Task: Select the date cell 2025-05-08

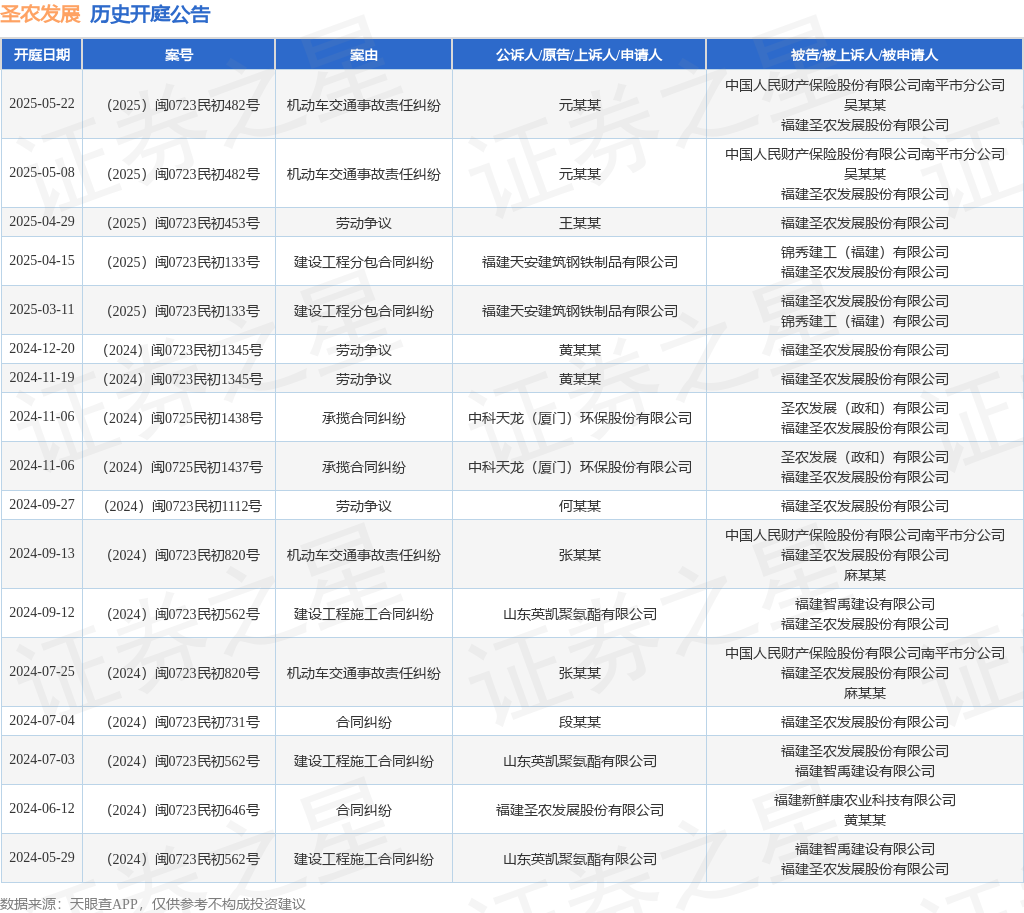Action: [42, 172]
